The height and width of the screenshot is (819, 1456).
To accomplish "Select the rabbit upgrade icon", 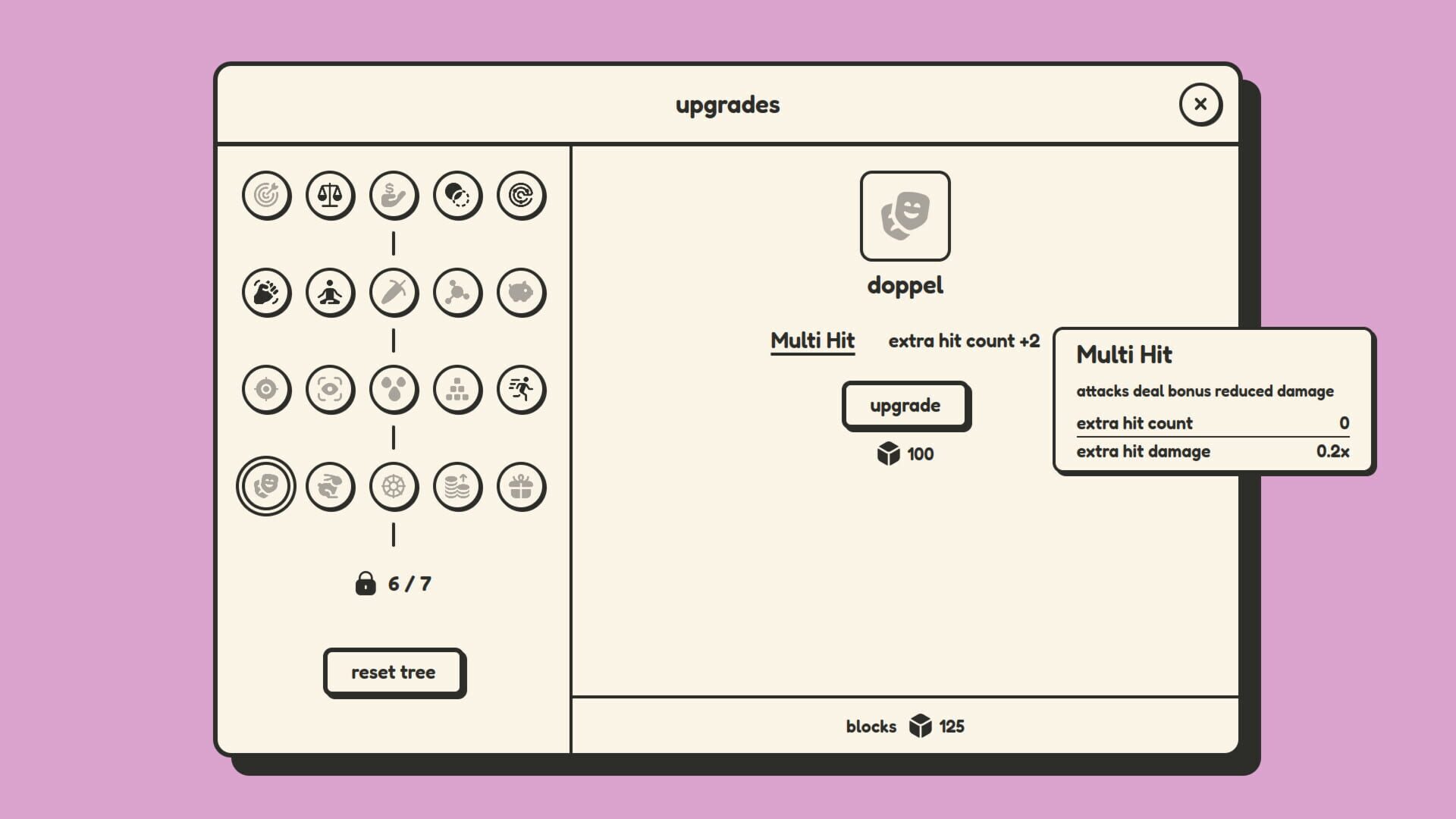I will [x=330, y=488].
